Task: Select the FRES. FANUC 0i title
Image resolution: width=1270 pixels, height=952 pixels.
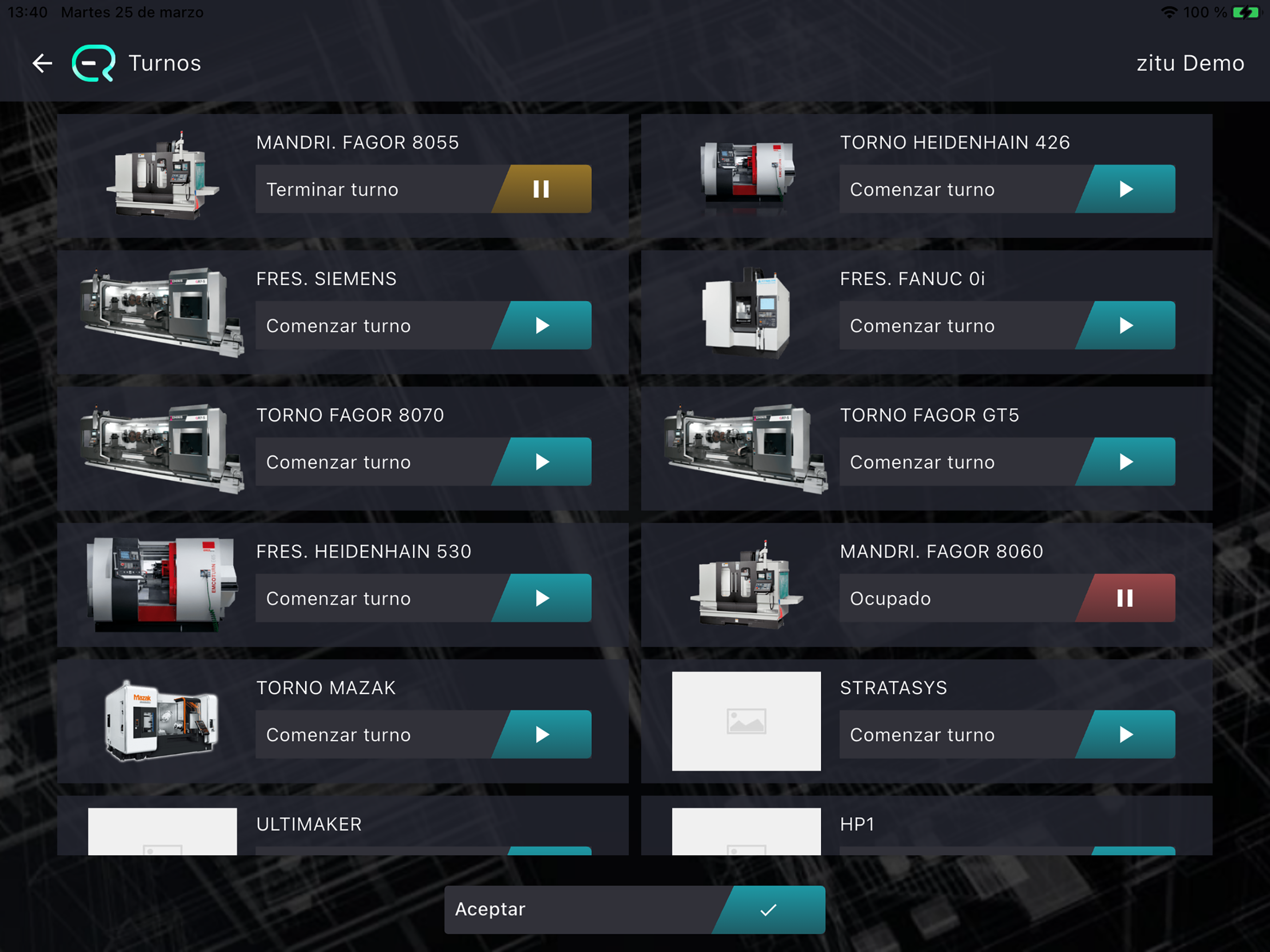Action: (912, 279)
